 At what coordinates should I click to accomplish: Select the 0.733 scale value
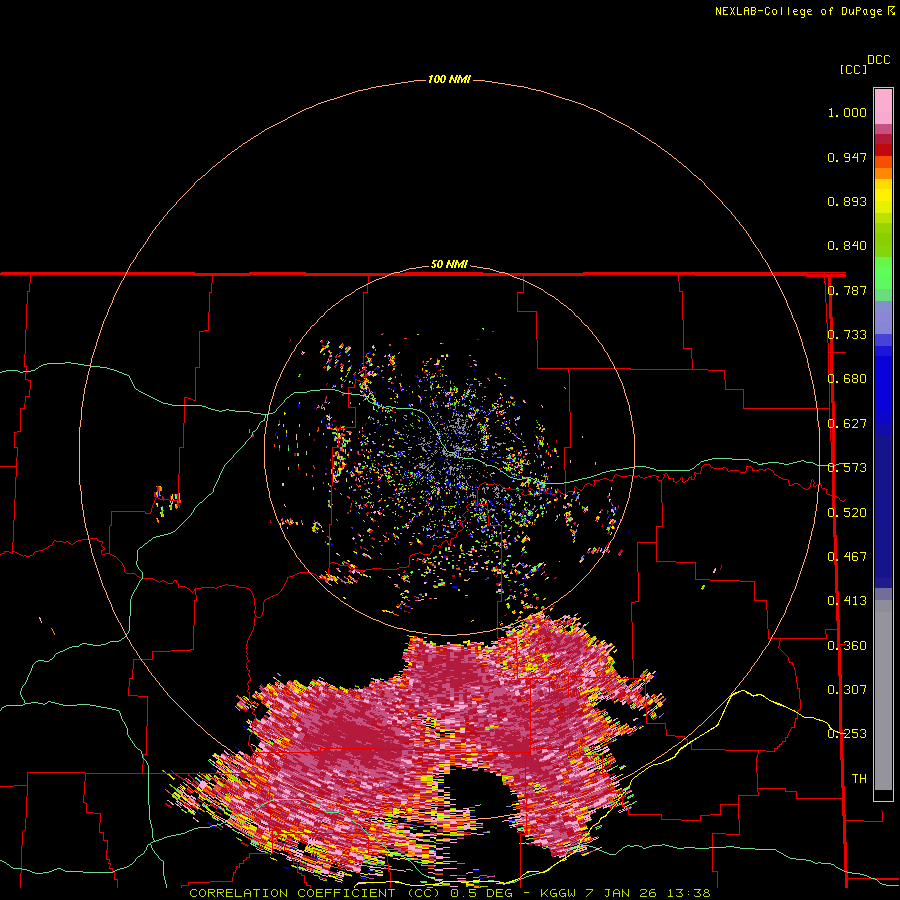click(x=847, y=335)
